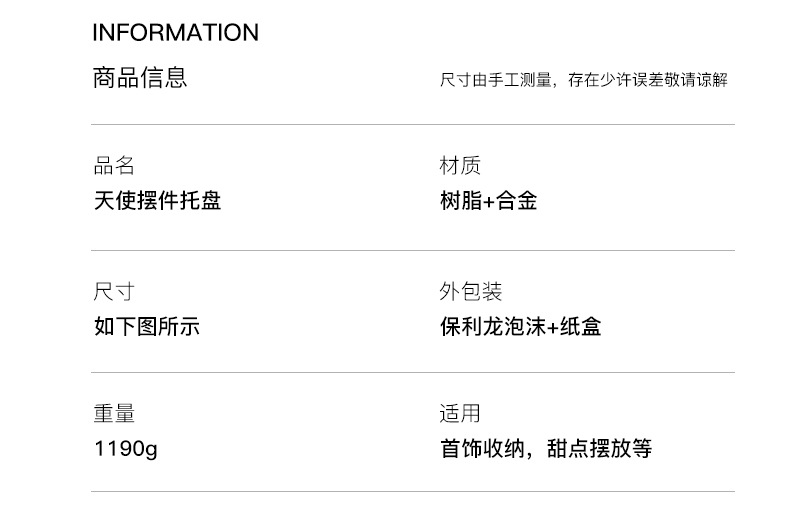Select the 如下图所示 size value

146,327
